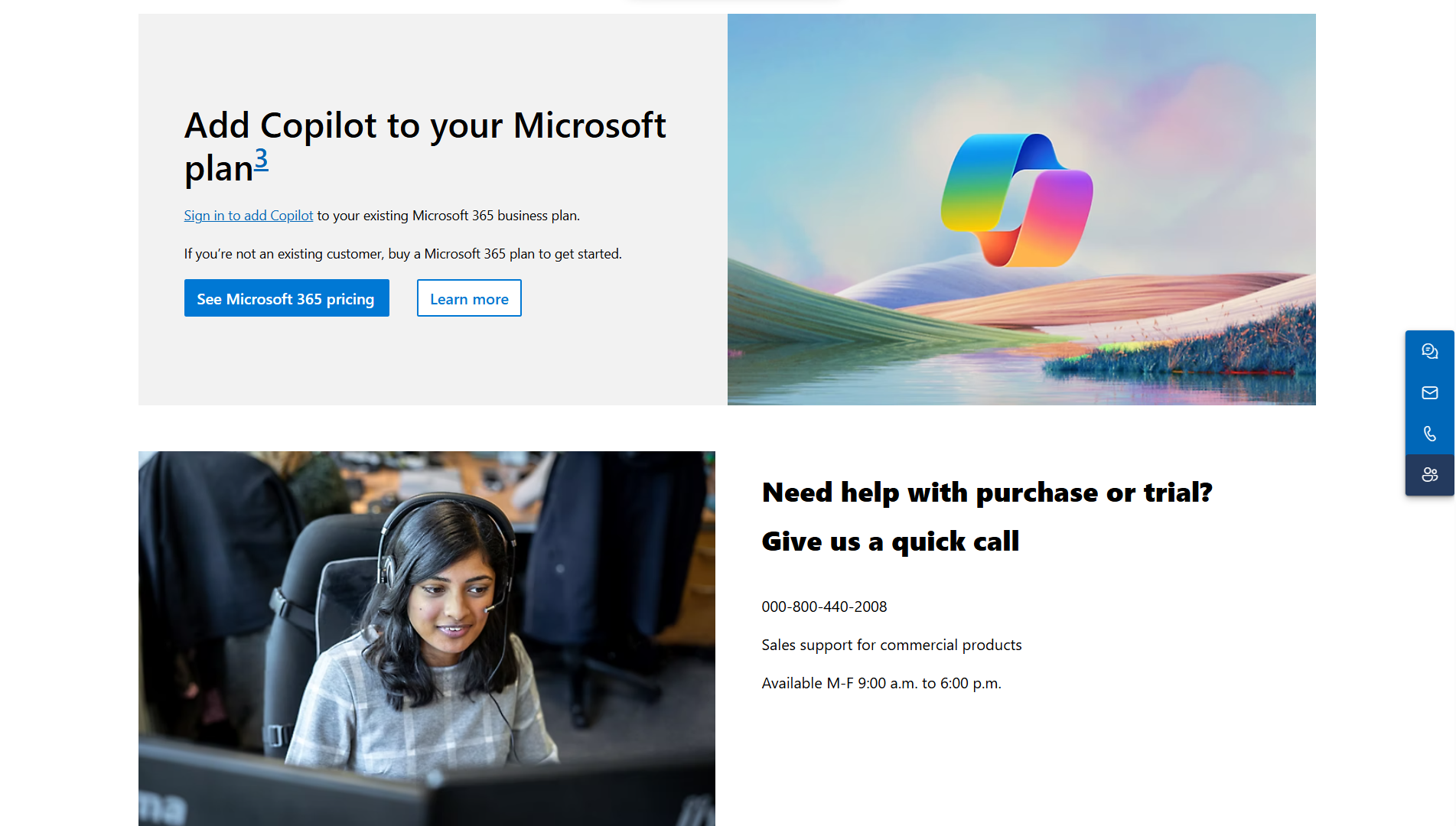Click See Microsoft 365 pricing button
This screenshot has width=1456, height=826.
pos(286,298)
